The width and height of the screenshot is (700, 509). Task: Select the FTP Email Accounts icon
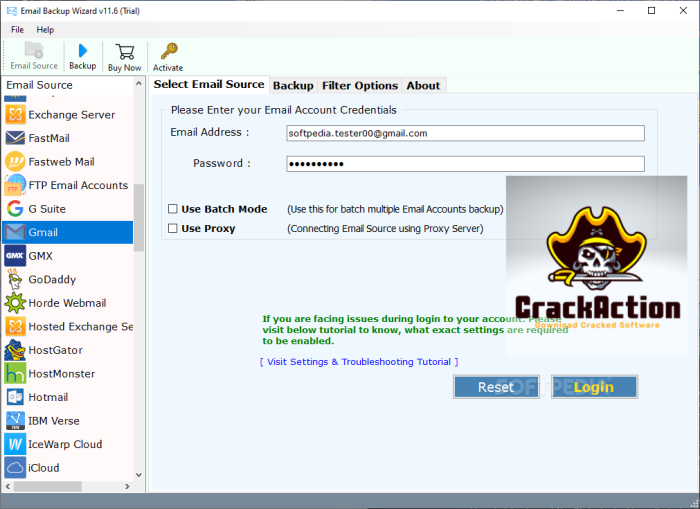15,185
